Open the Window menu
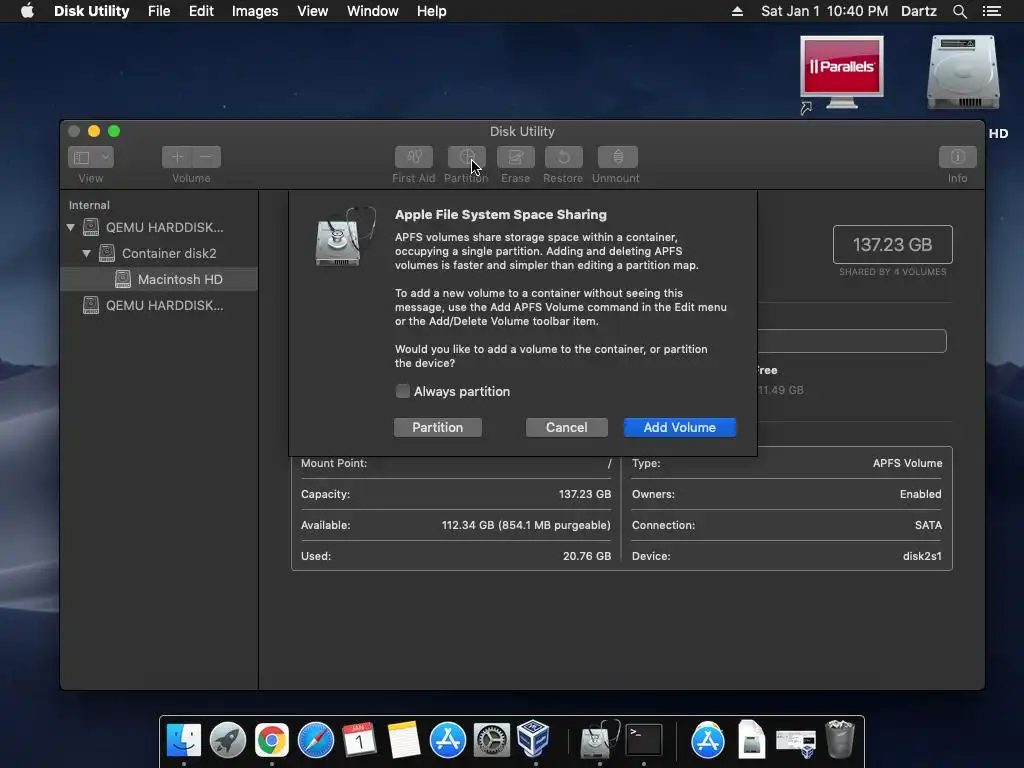This screenshot has width=1024, height=768. [x=372, y=11]
